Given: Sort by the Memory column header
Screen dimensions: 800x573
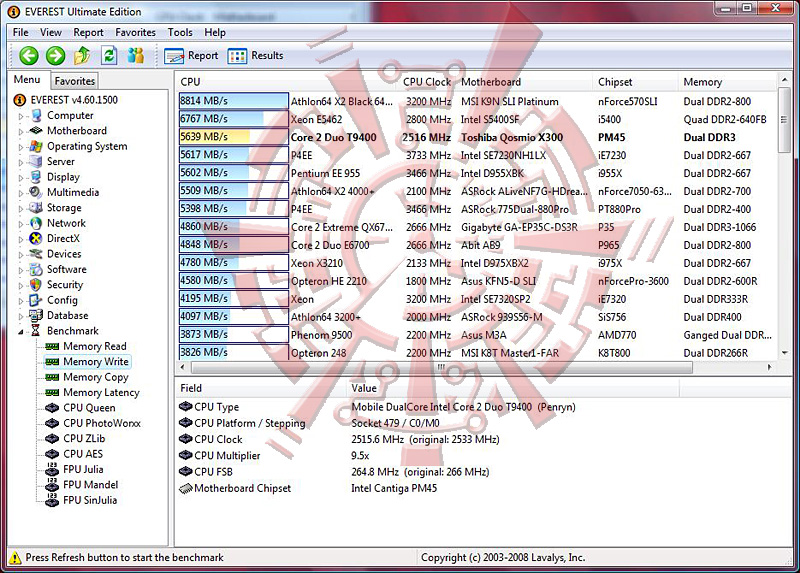Looking at the screenshot, I should click(x=728, y=82).
